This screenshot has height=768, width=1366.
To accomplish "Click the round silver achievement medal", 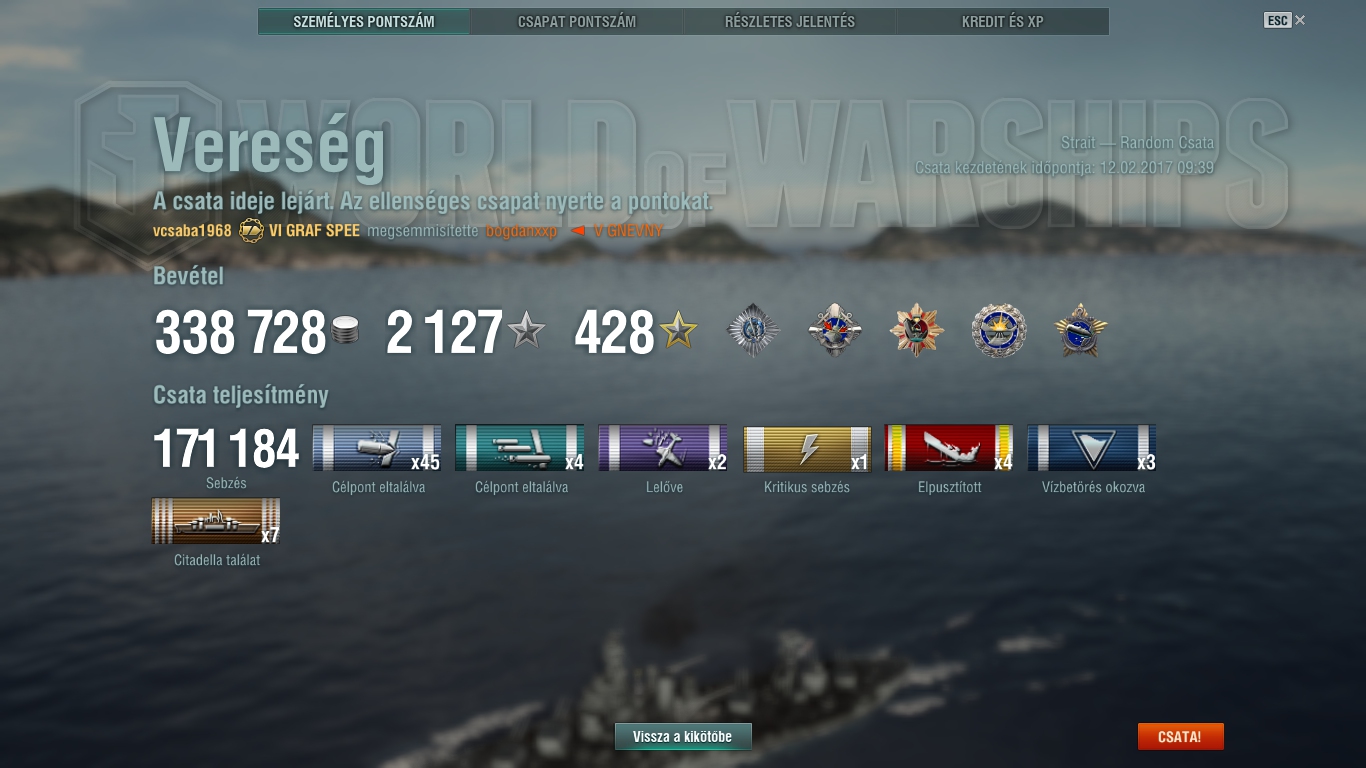I will point(999,330).
